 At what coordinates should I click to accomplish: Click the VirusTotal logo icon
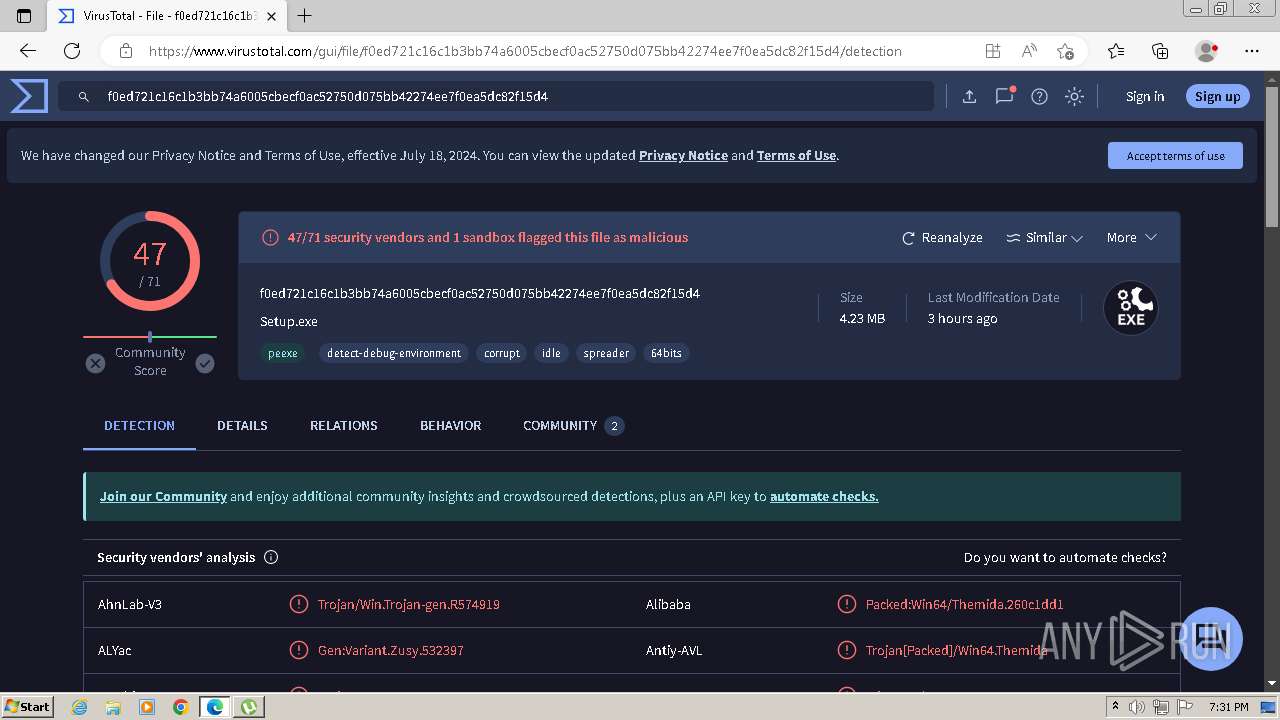click(29, 96)
